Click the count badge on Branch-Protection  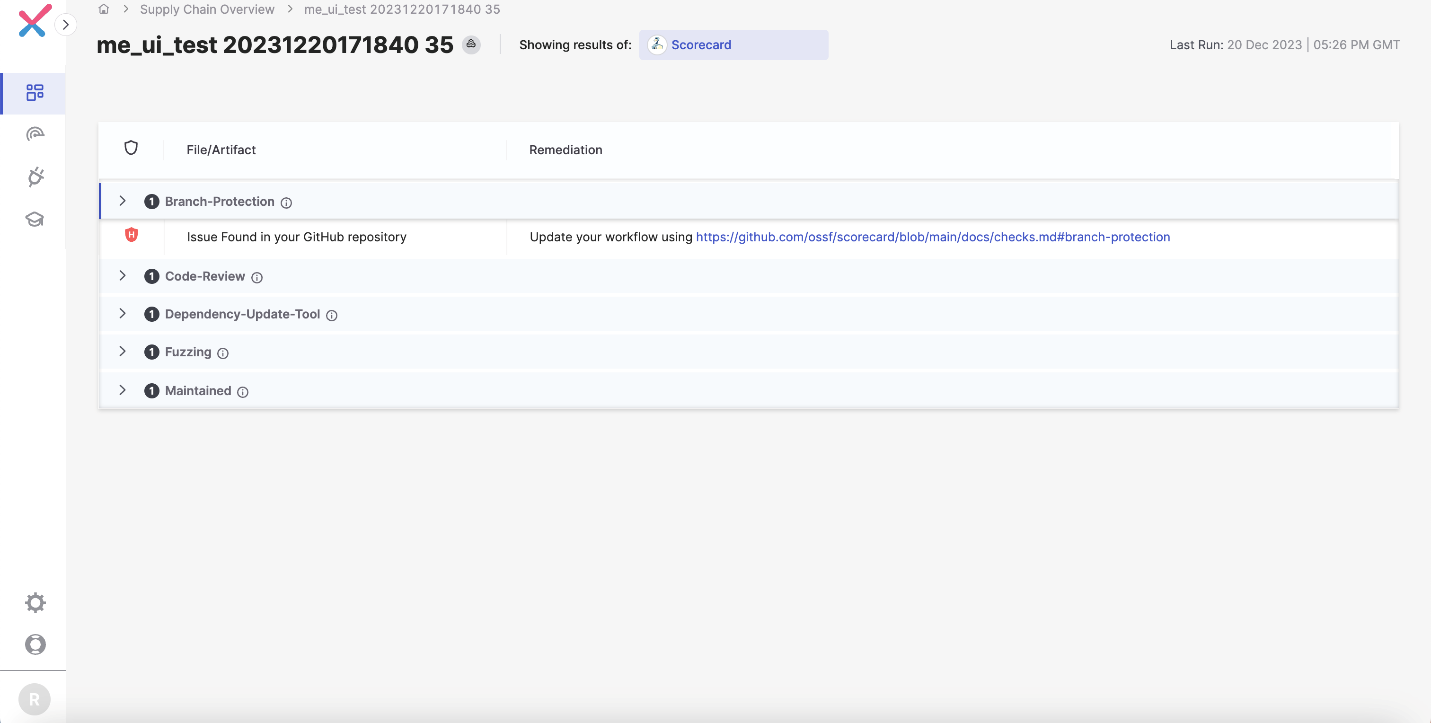pyautogui.click(x=152, y=202)
